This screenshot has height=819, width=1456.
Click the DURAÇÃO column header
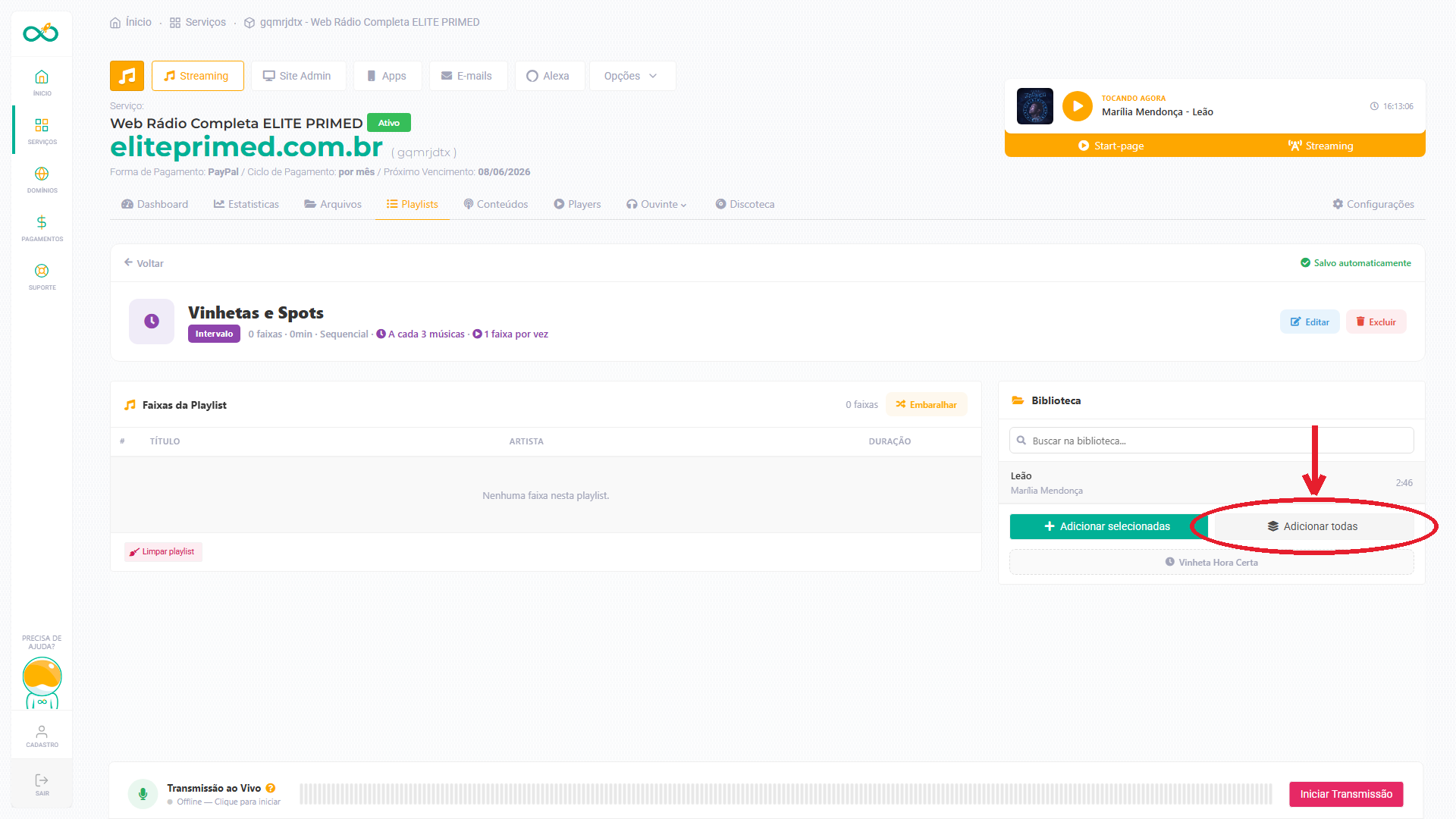(890, 441)
